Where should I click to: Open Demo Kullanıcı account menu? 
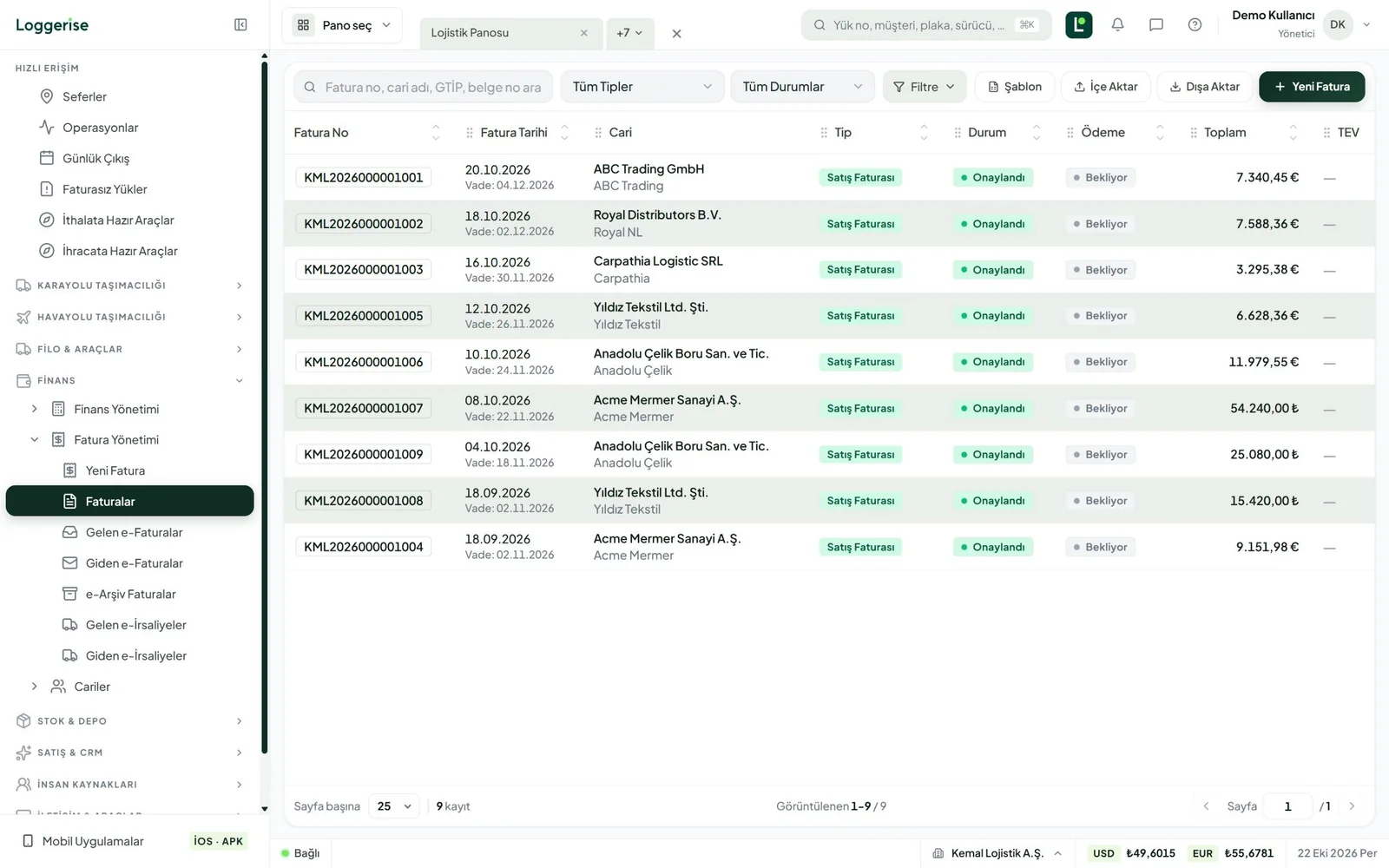coord(1300,24)
